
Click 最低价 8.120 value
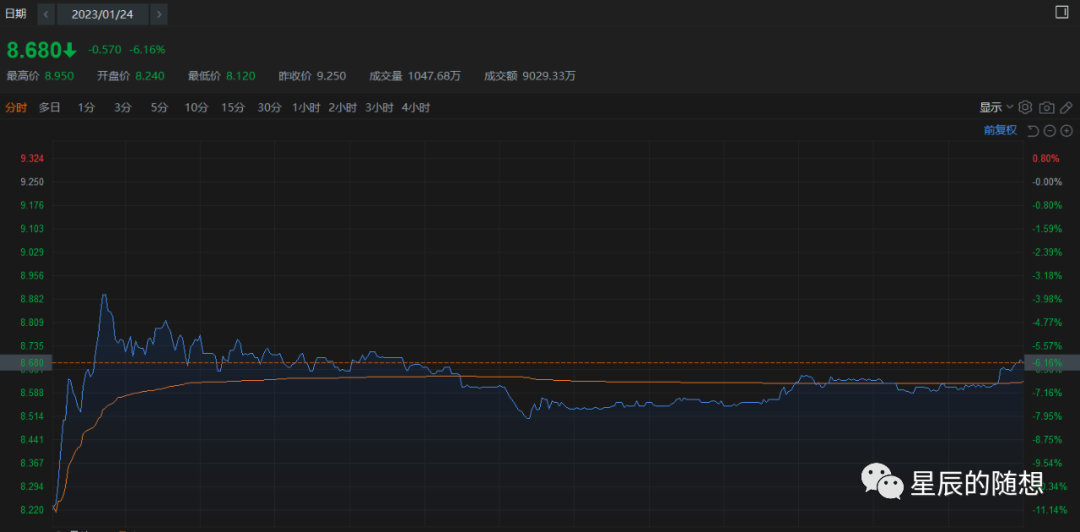(x=240, y=76)
